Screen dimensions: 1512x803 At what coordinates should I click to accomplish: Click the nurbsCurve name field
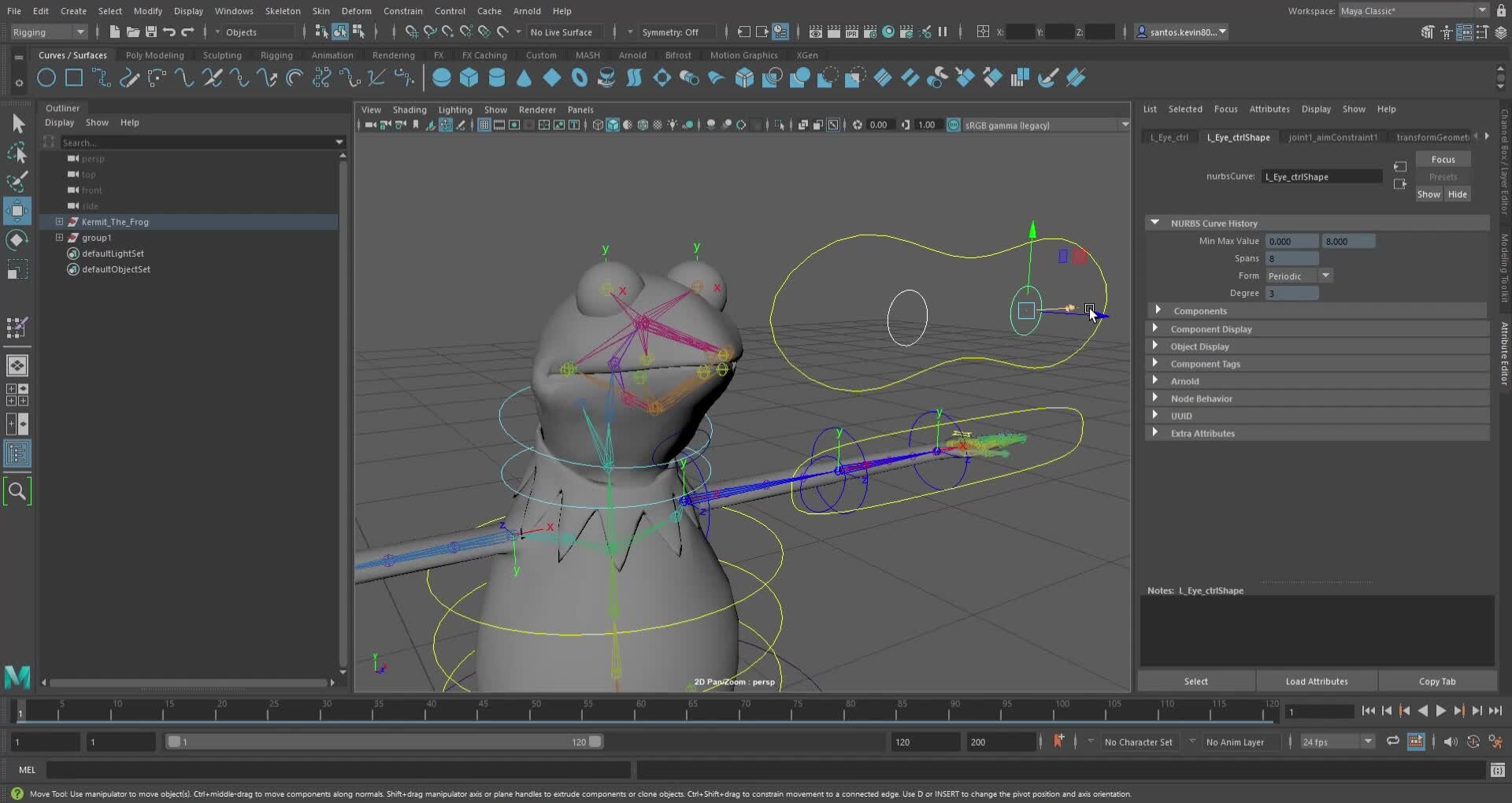point(1322,176)
